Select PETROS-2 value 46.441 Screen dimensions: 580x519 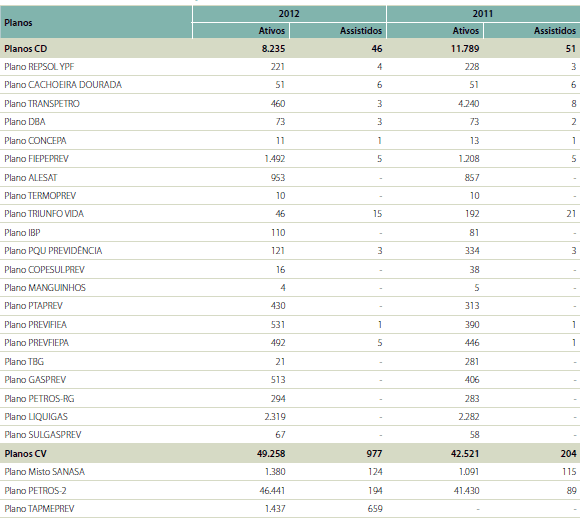272,491
